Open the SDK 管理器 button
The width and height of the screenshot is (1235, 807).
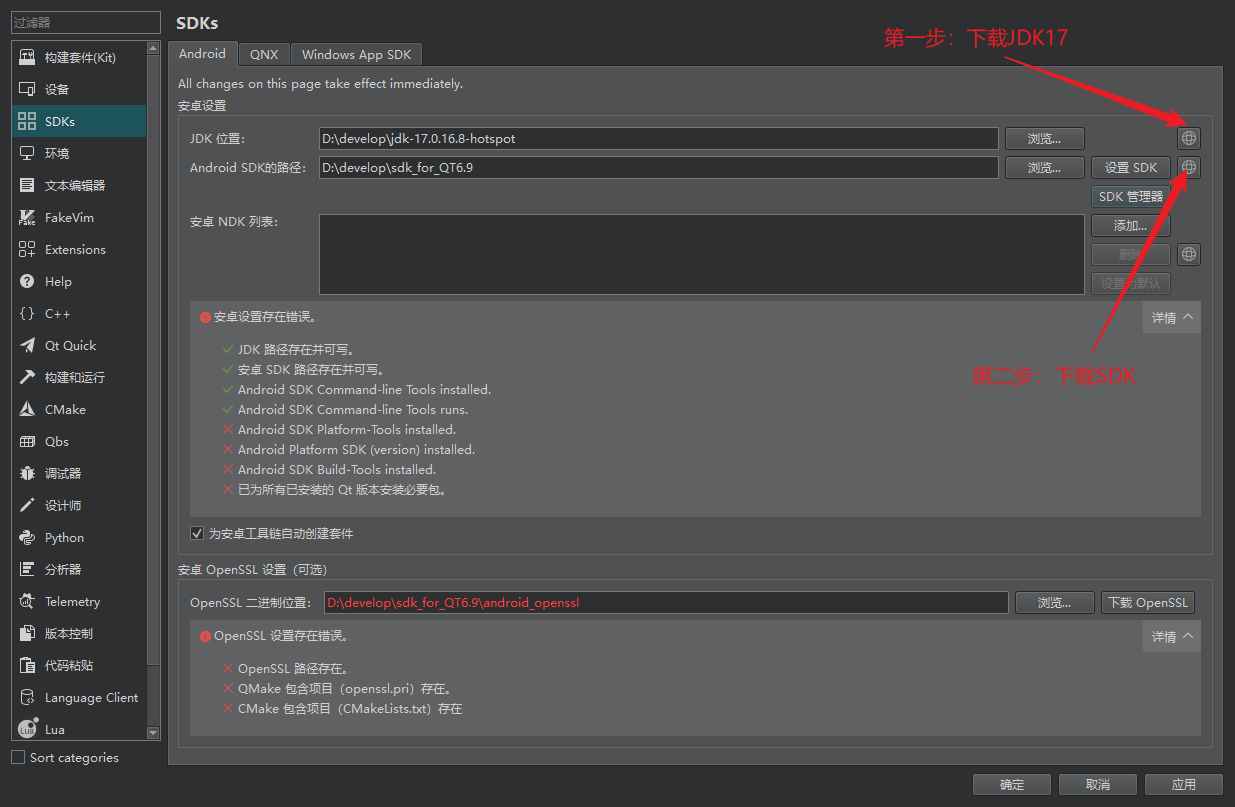(1131, 196)
